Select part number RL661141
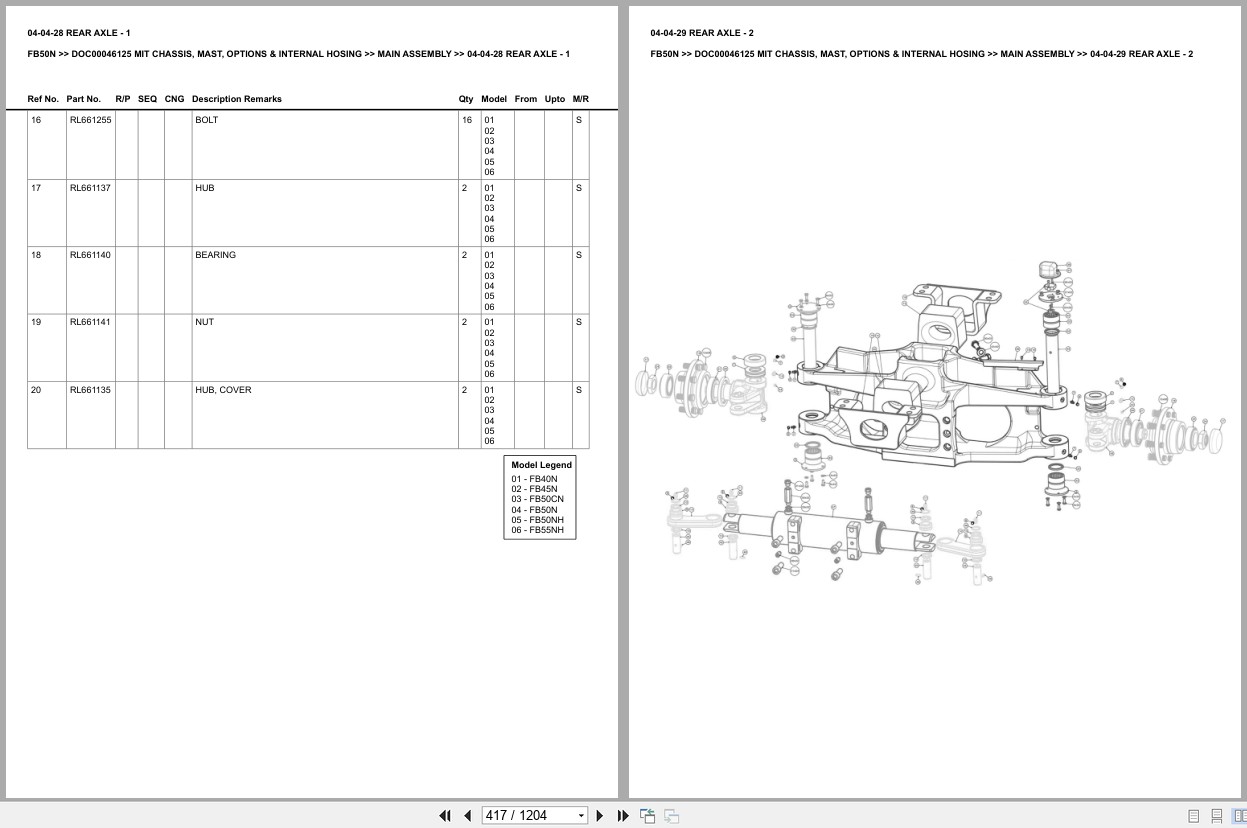 click(x=90, y=322)
